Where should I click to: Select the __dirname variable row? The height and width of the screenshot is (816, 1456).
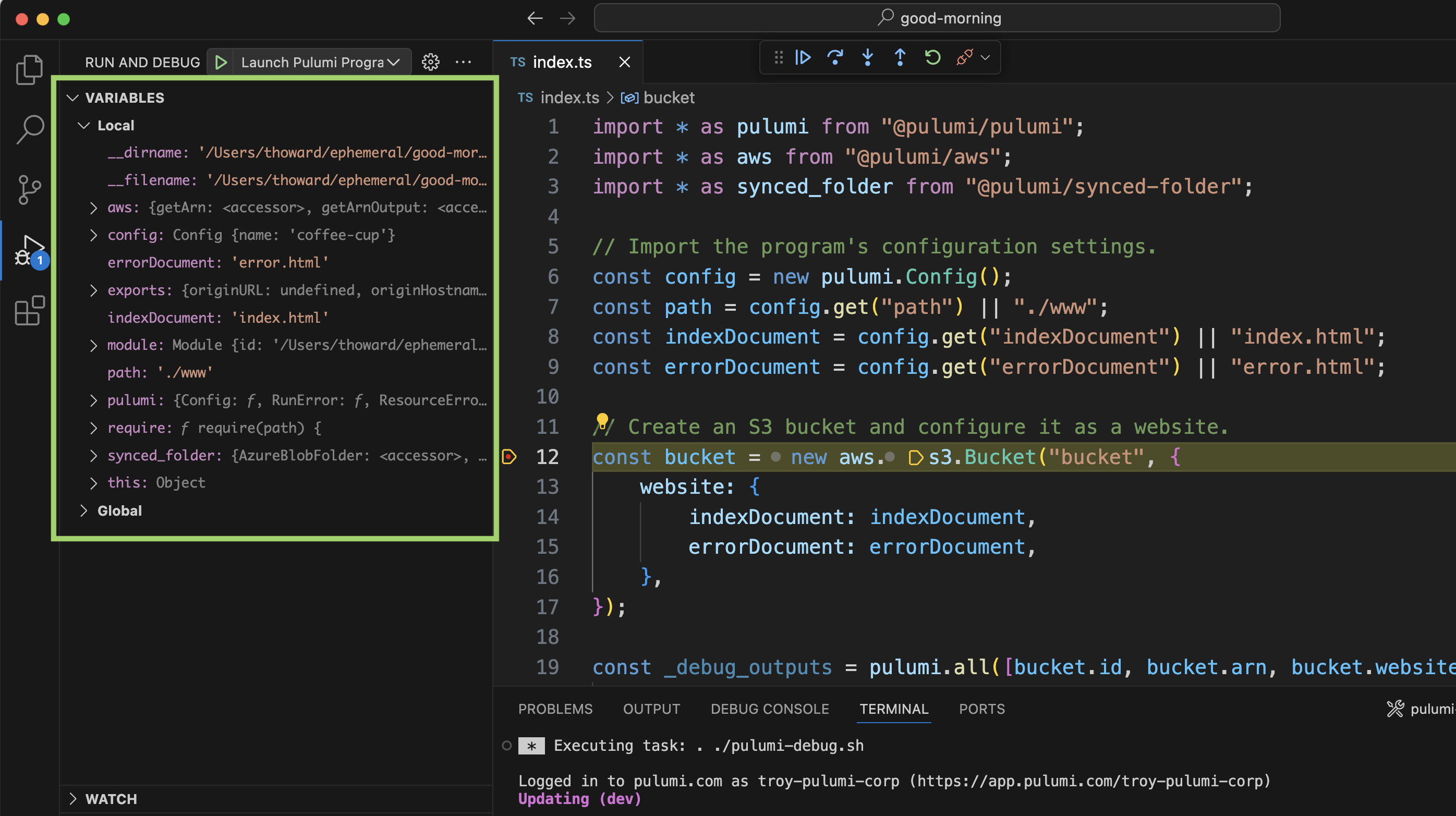click(275, 153)
